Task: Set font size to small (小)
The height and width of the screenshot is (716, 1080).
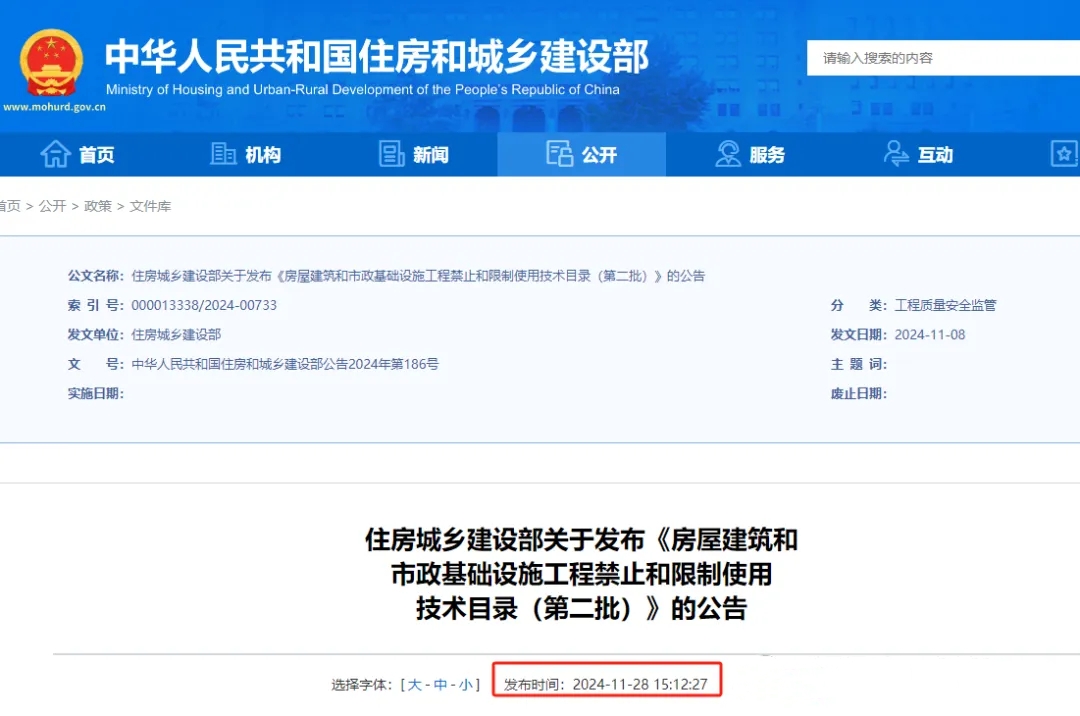Action: [465, 685]
